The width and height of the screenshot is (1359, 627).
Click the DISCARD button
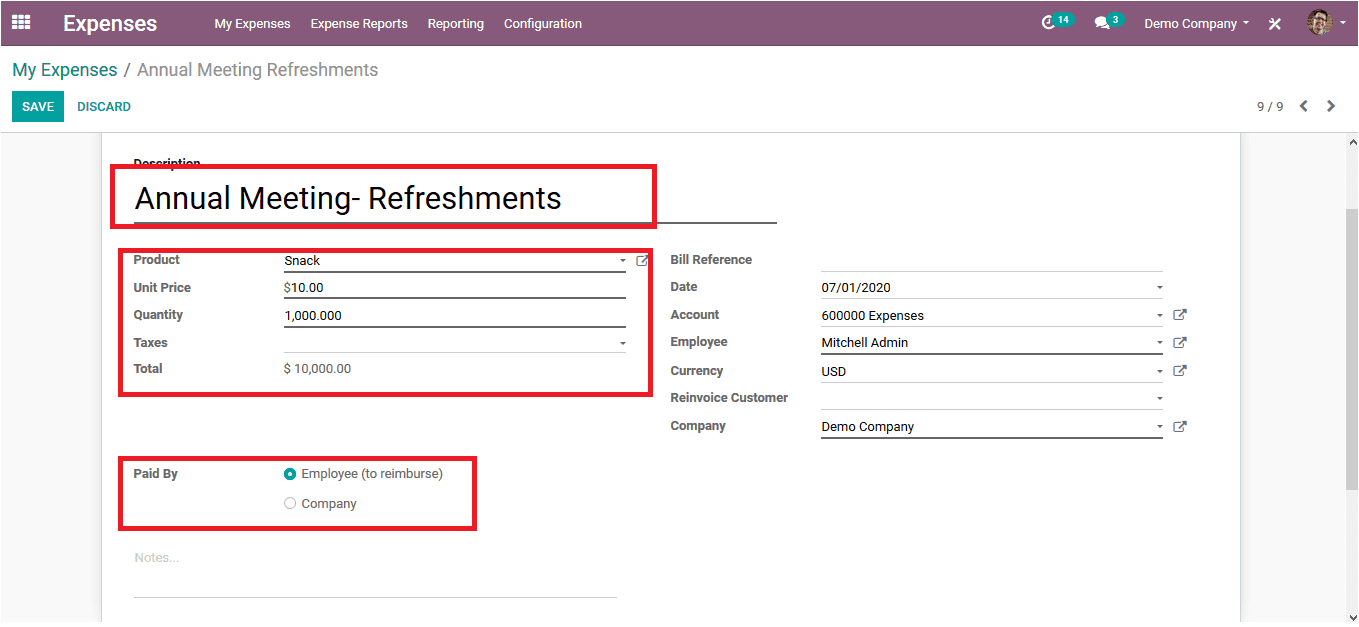click(104, 107)
